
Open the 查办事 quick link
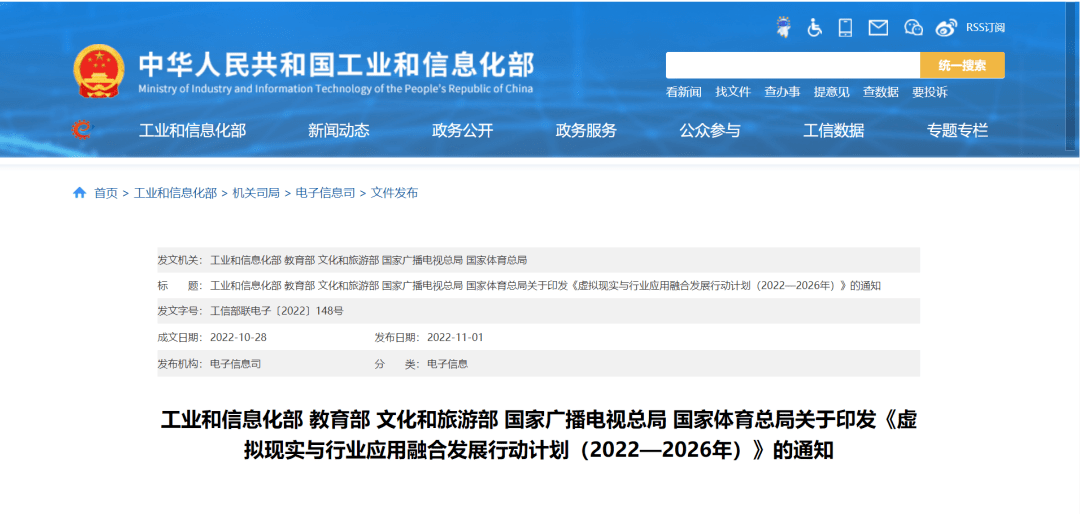[782, 92]
